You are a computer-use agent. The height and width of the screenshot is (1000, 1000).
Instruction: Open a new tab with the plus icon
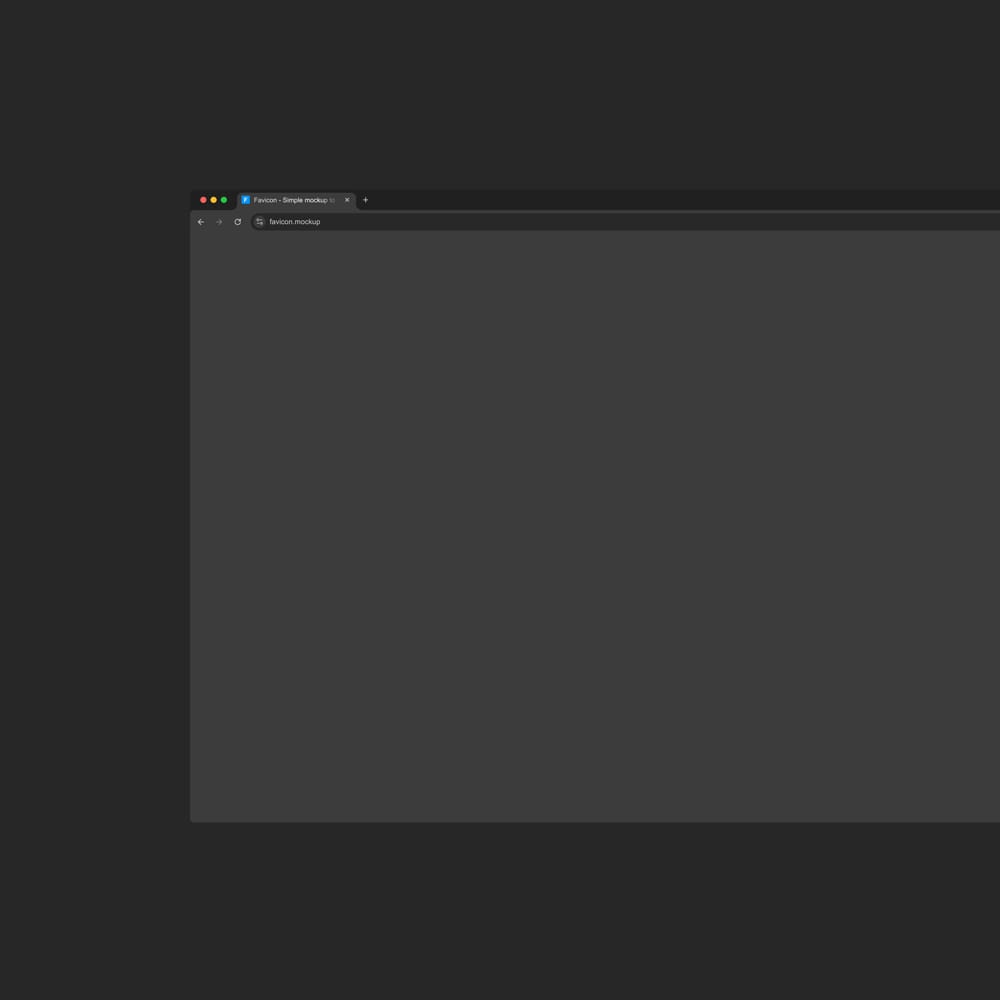tap(366, 200)
